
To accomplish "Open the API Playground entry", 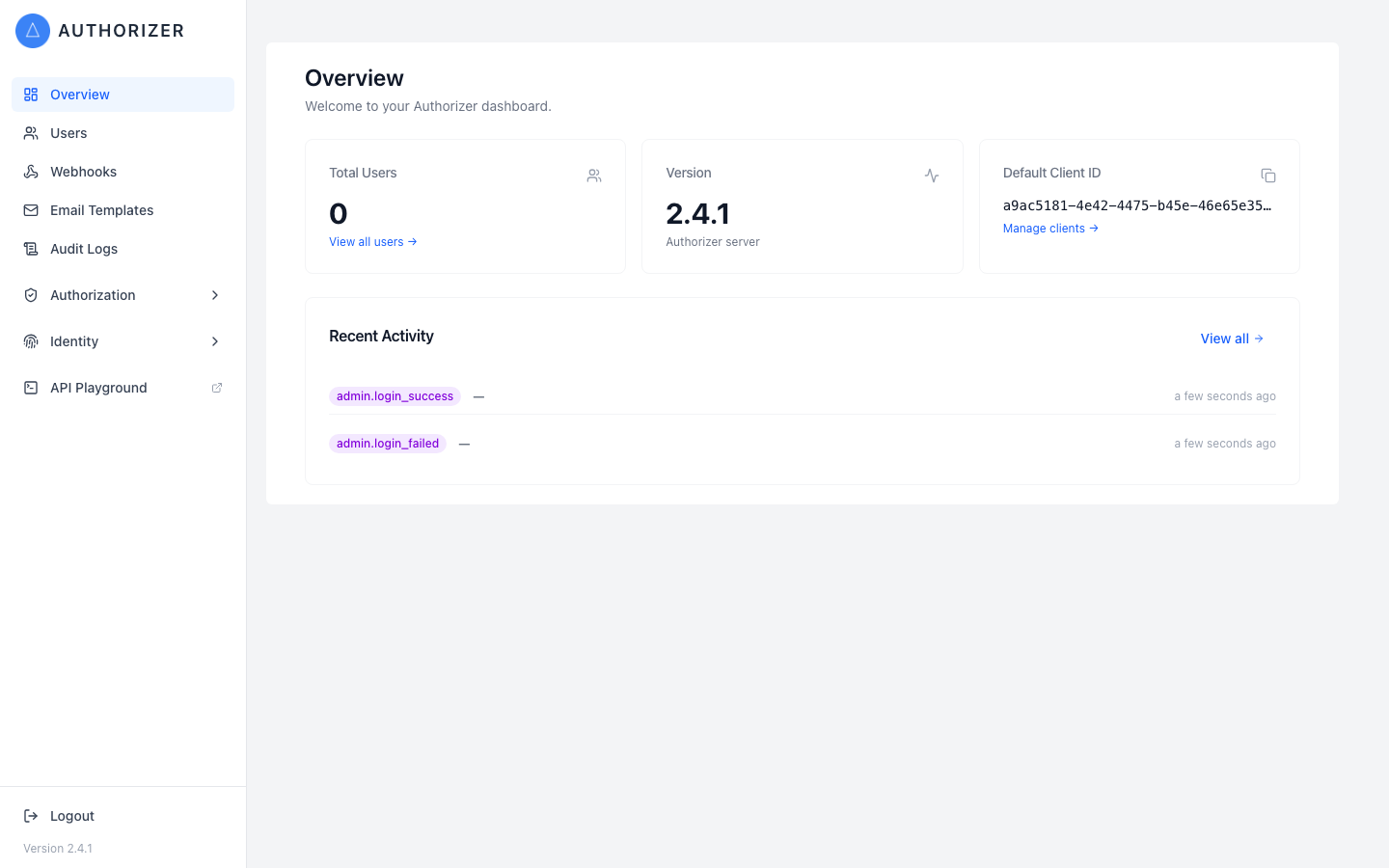I will click(123, 388).
